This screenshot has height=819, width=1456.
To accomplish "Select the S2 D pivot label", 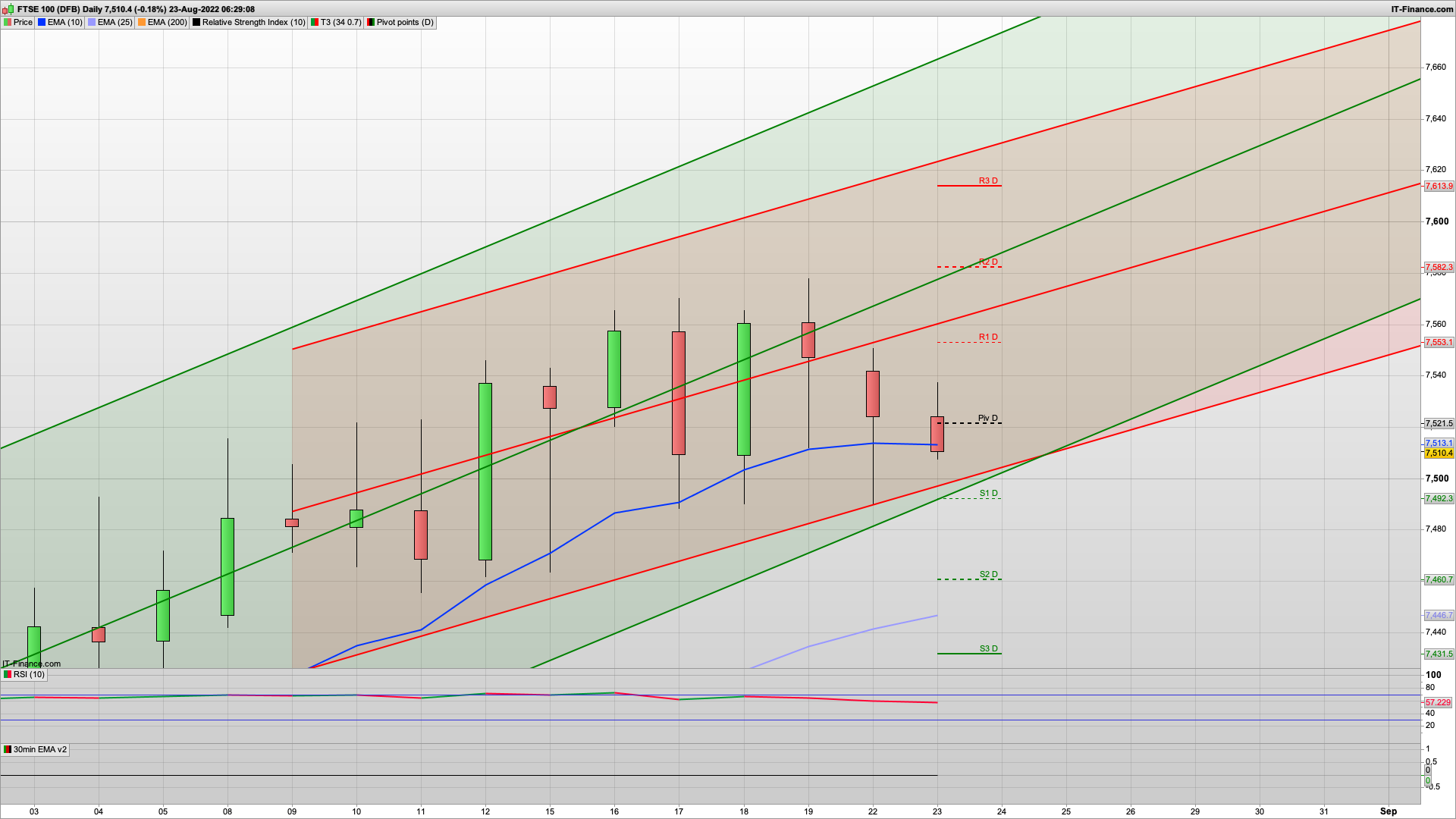I will tap(988, 574).
